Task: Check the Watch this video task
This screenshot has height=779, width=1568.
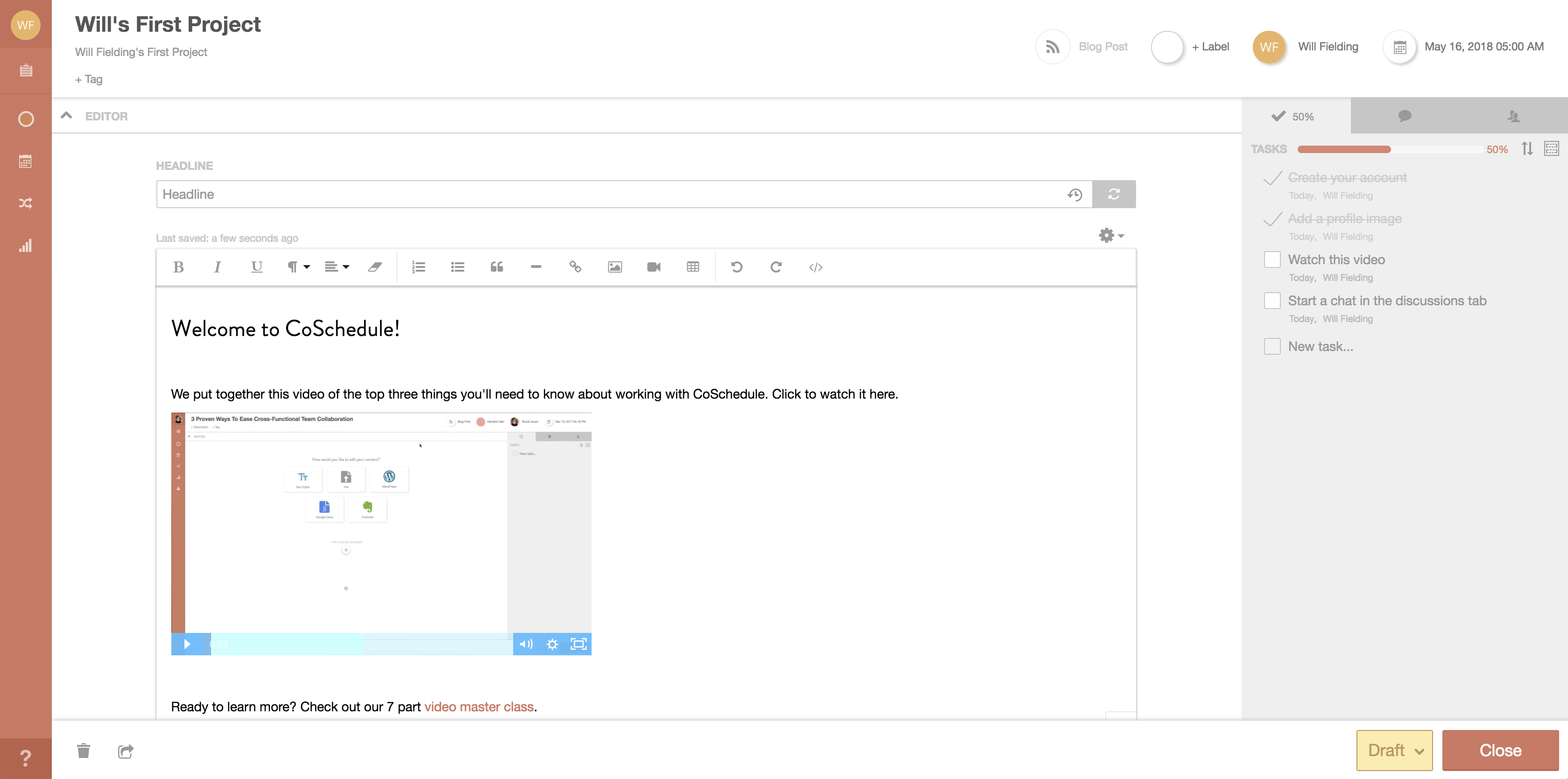Action: (x=1272, y=260)
